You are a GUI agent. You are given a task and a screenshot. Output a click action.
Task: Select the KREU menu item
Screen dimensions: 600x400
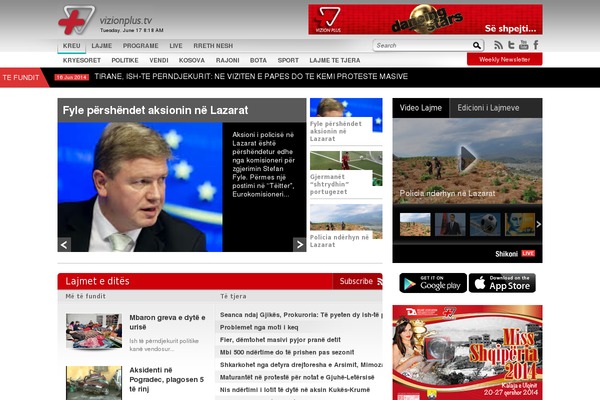pyautogui.click(x=72, y=46)
